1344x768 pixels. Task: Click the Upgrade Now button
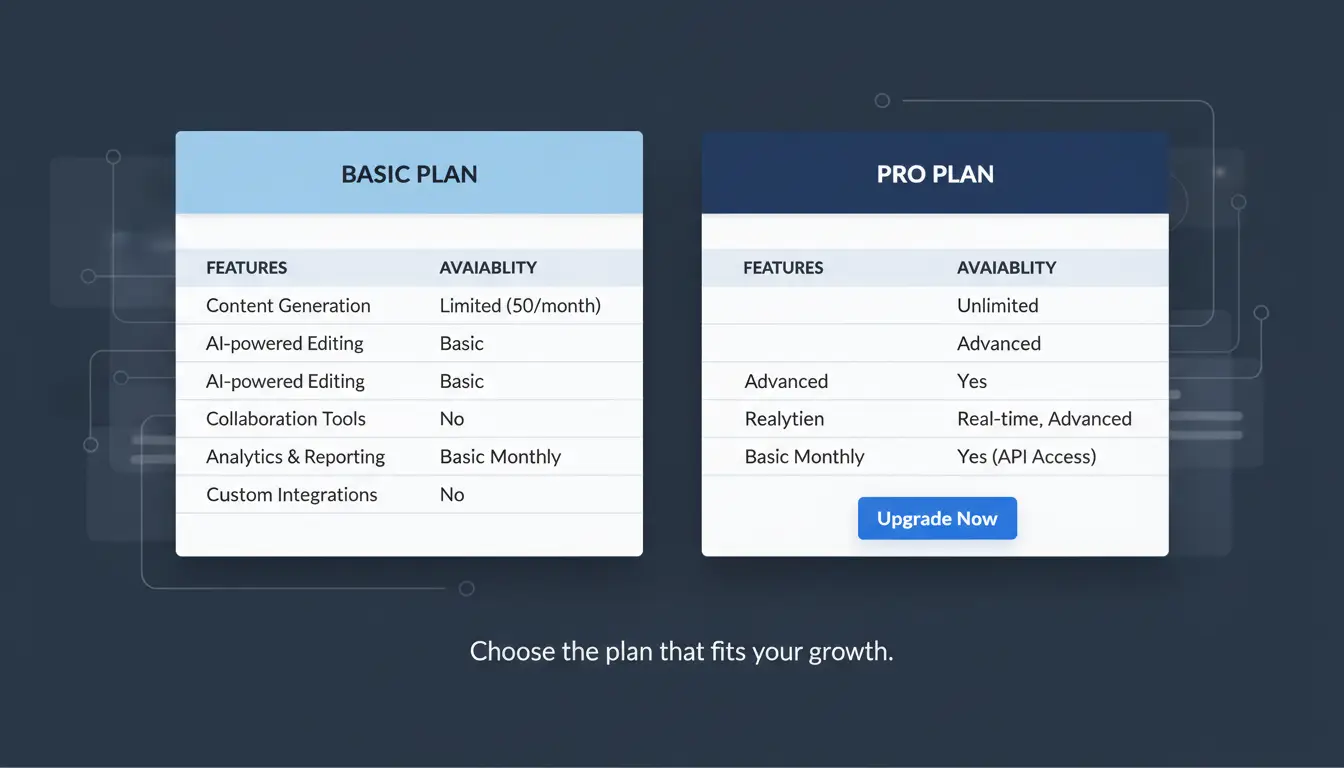(937, 518)
